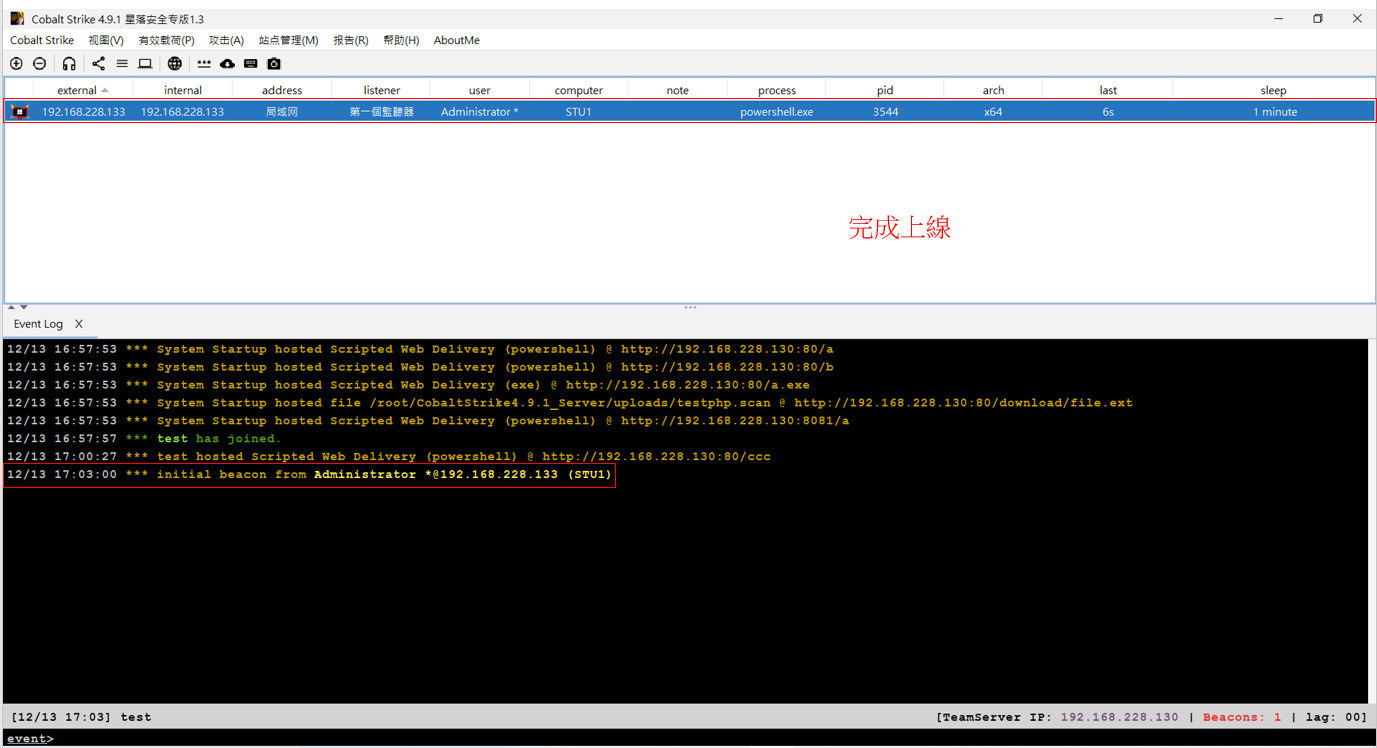Sort by the pid column header

click(885, 90)
